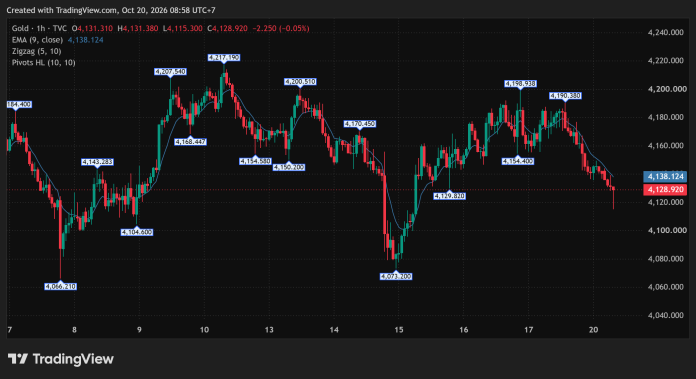Click the open value O4,131.310
696x379 pixels.
(x=92, y=28)
